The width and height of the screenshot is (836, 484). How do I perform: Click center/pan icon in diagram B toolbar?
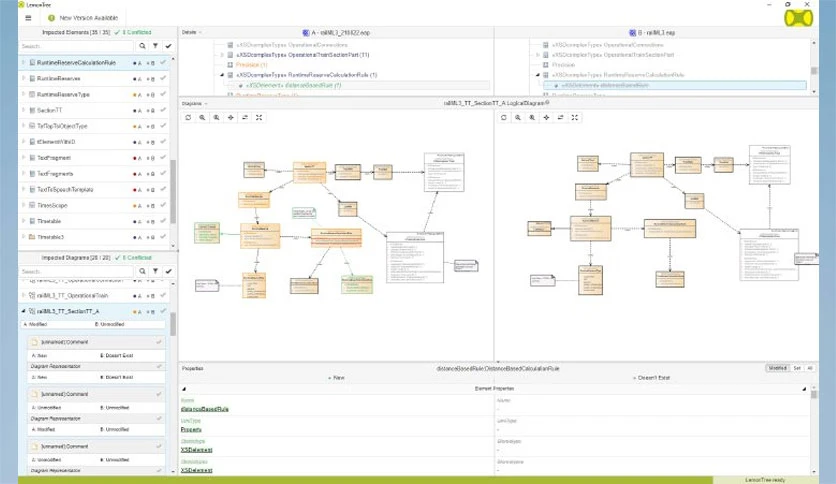coord(546,117)
